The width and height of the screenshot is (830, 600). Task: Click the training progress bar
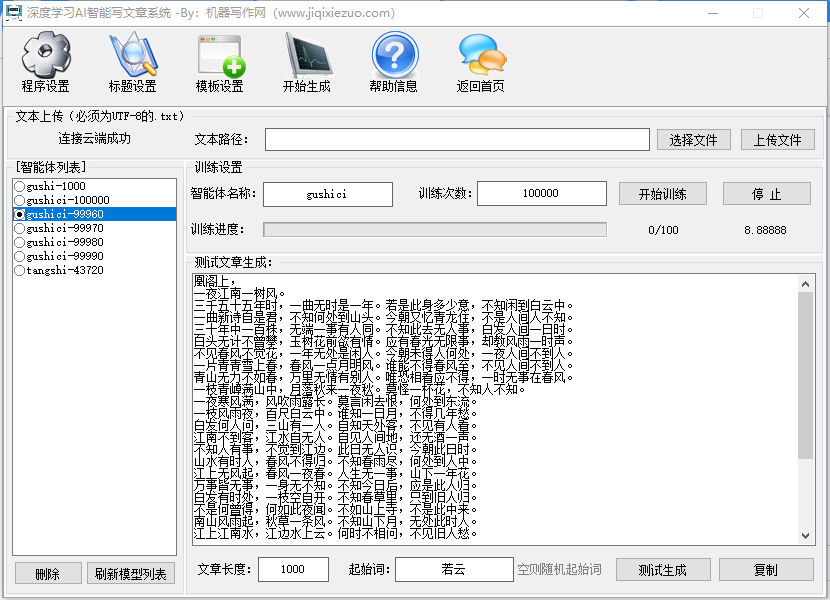coord(434,230)
